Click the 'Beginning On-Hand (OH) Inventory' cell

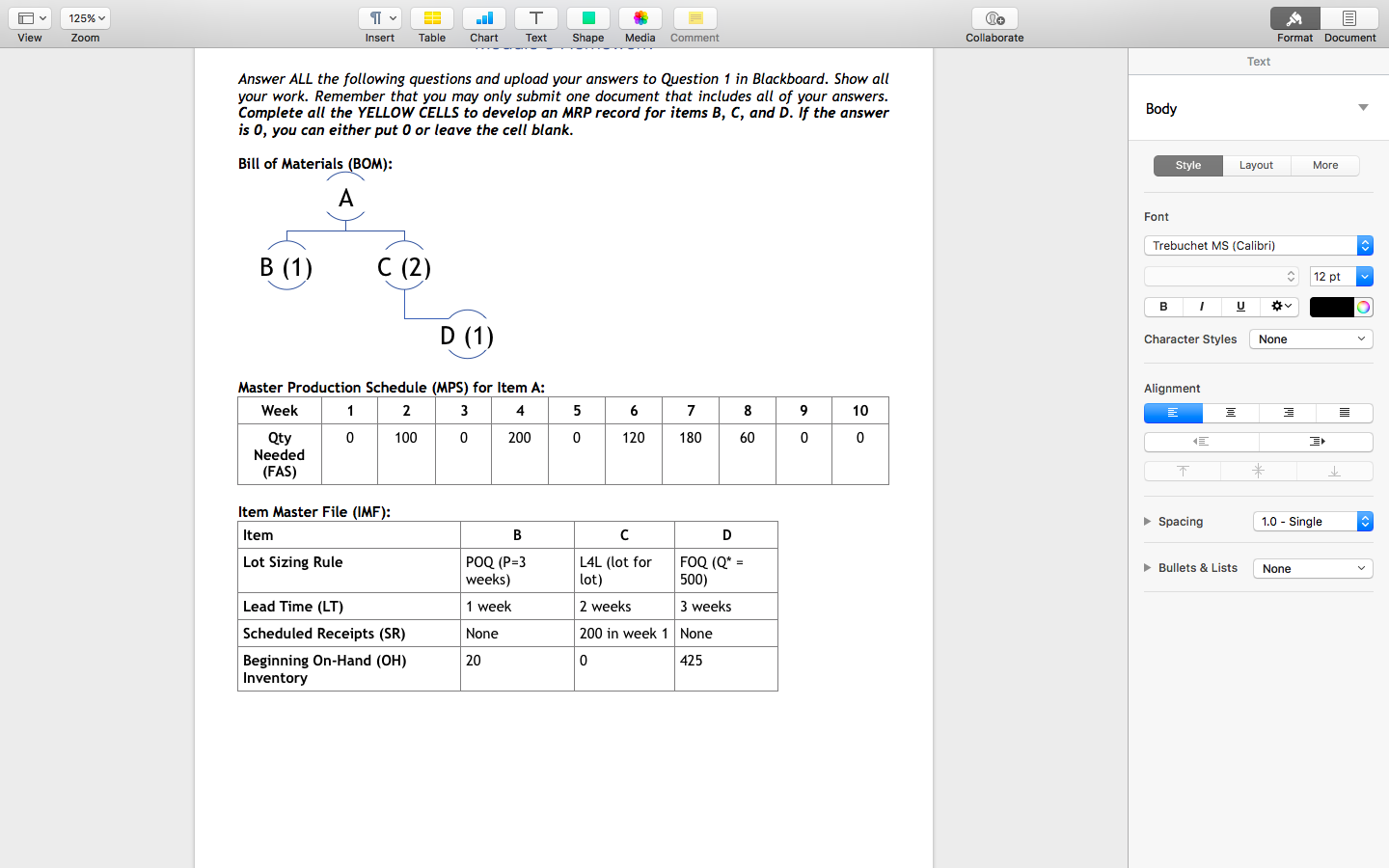349,669
